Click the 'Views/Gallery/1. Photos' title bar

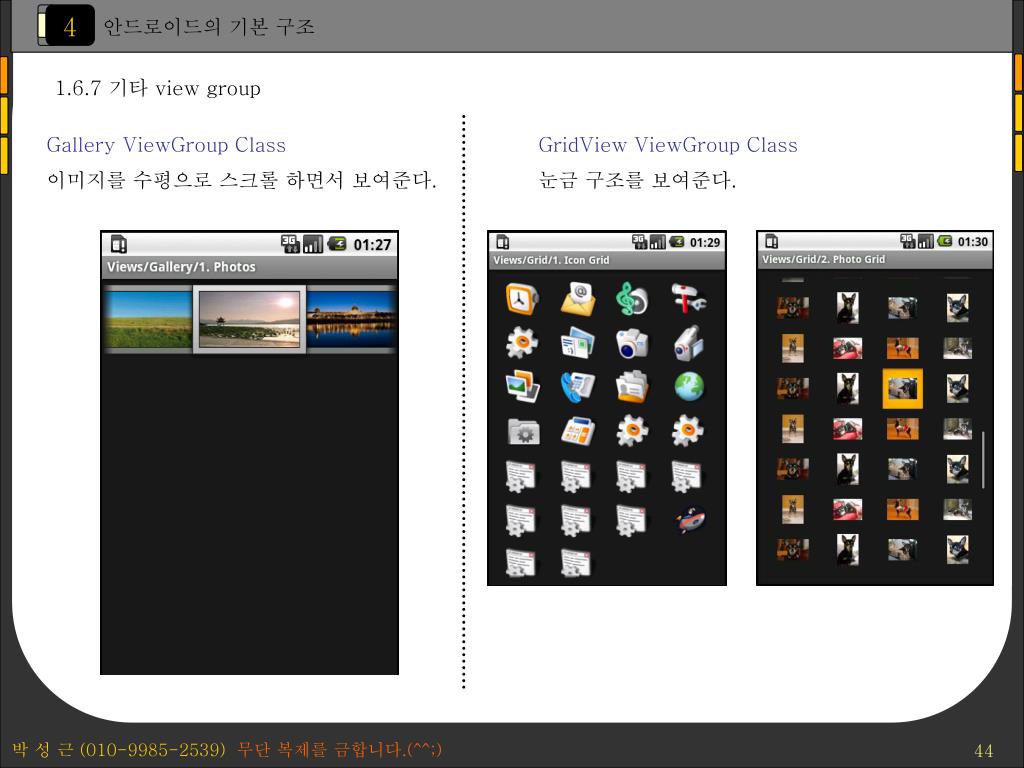(249, 267)
